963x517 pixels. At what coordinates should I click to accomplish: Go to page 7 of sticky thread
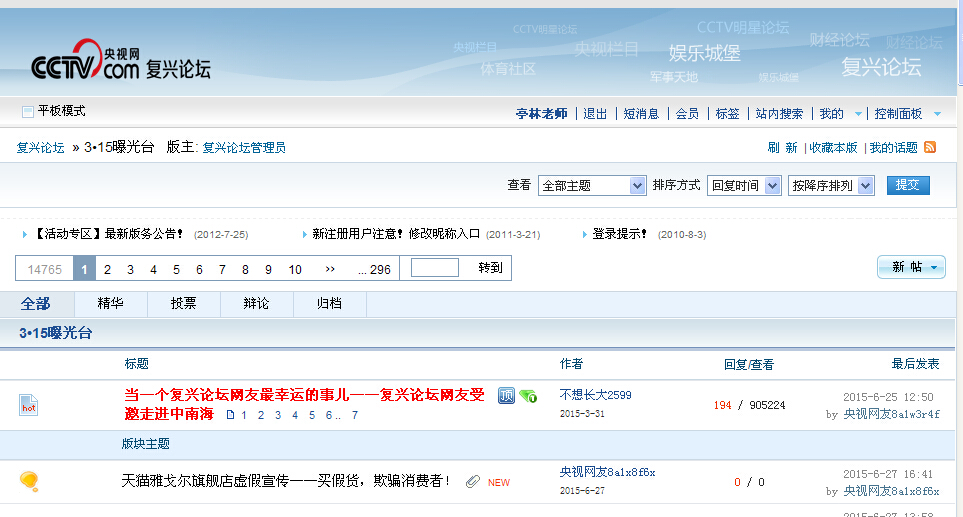(x=355, y=416)
